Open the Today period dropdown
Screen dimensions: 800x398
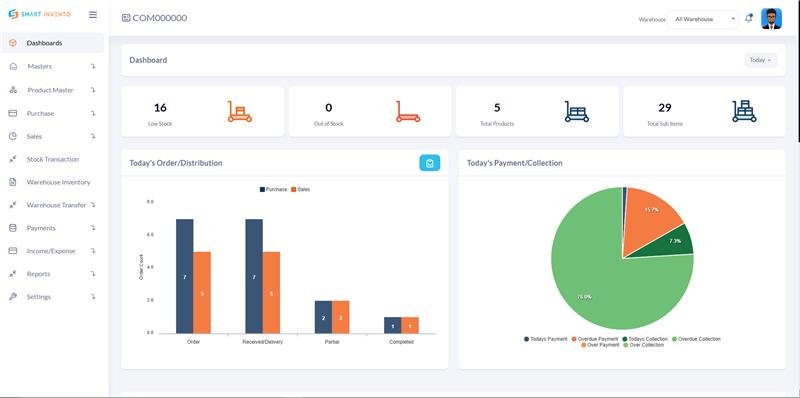pyautogui.click(x=761, y=60)
